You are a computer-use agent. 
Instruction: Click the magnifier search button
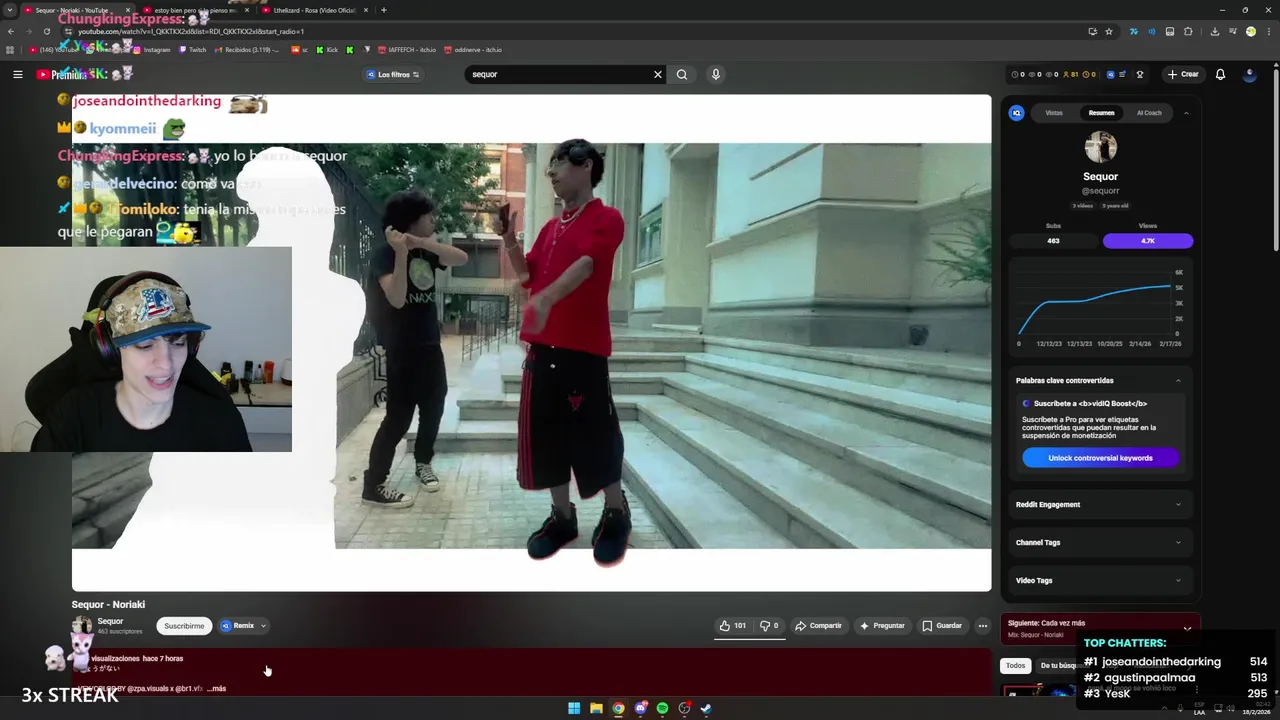tap(682, 74)
